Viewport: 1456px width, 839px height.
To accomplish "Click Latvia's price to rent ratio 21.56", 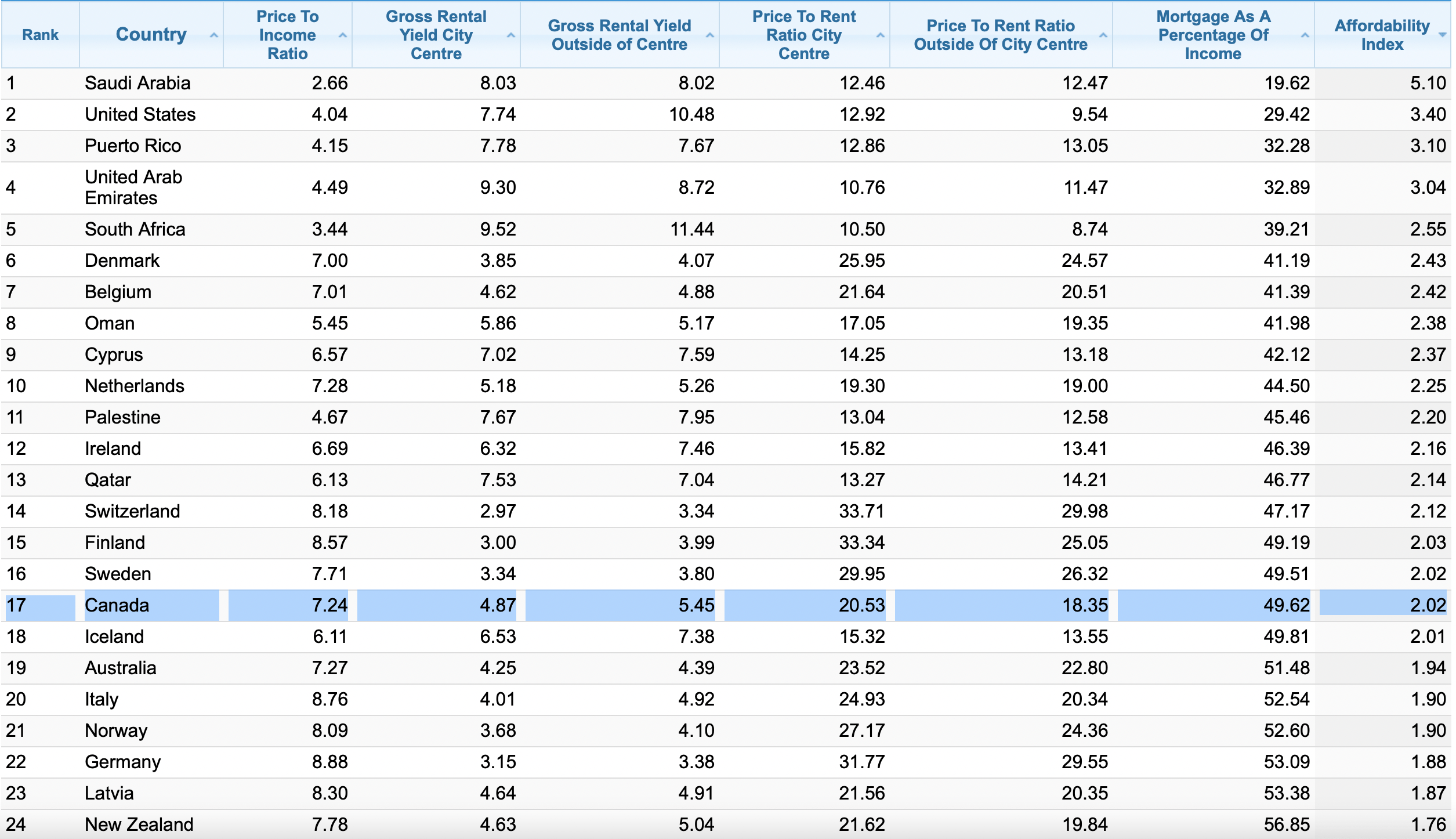I will [x=861, y=793].
